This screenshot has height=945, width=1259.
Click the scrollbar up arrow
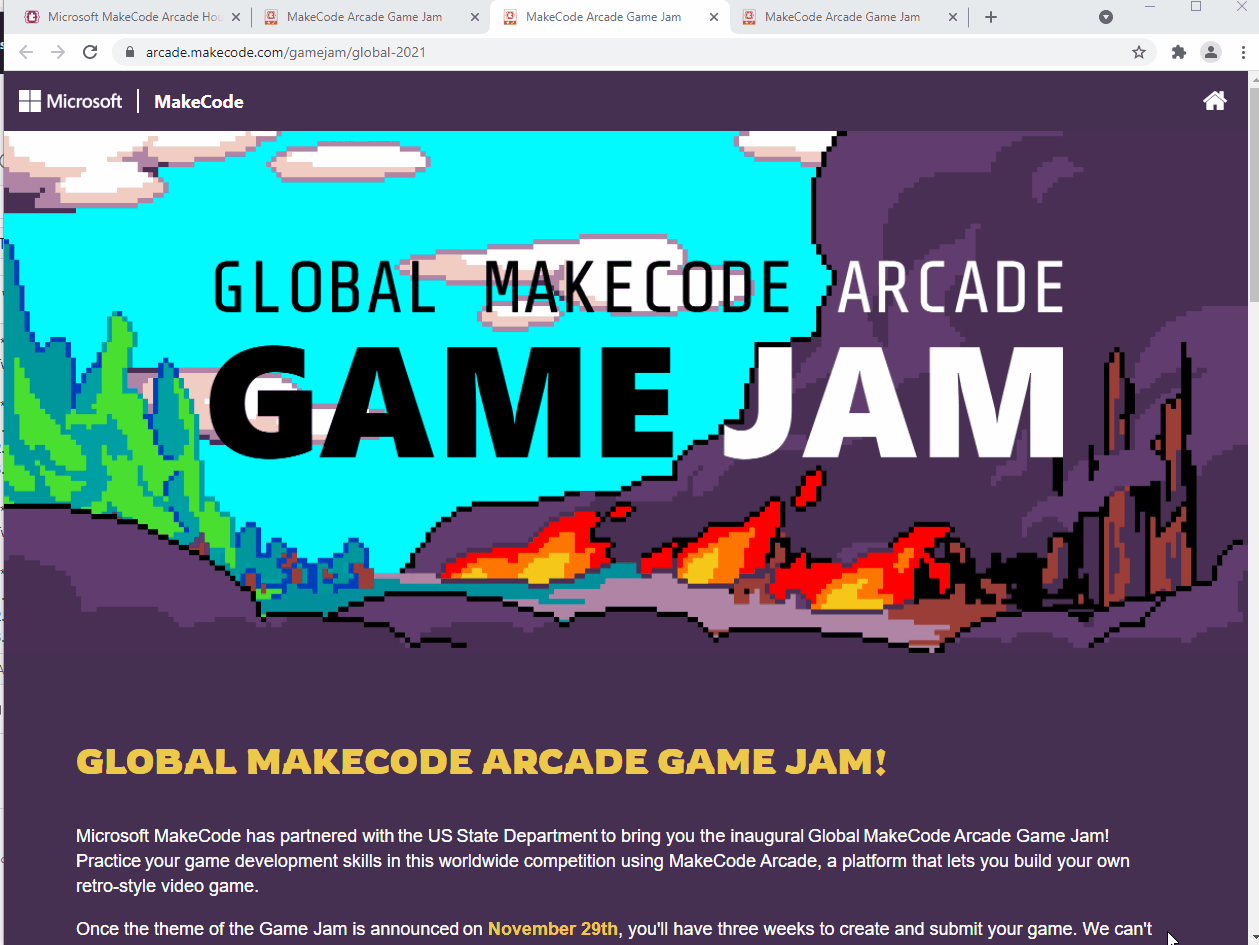[1253, 78]
